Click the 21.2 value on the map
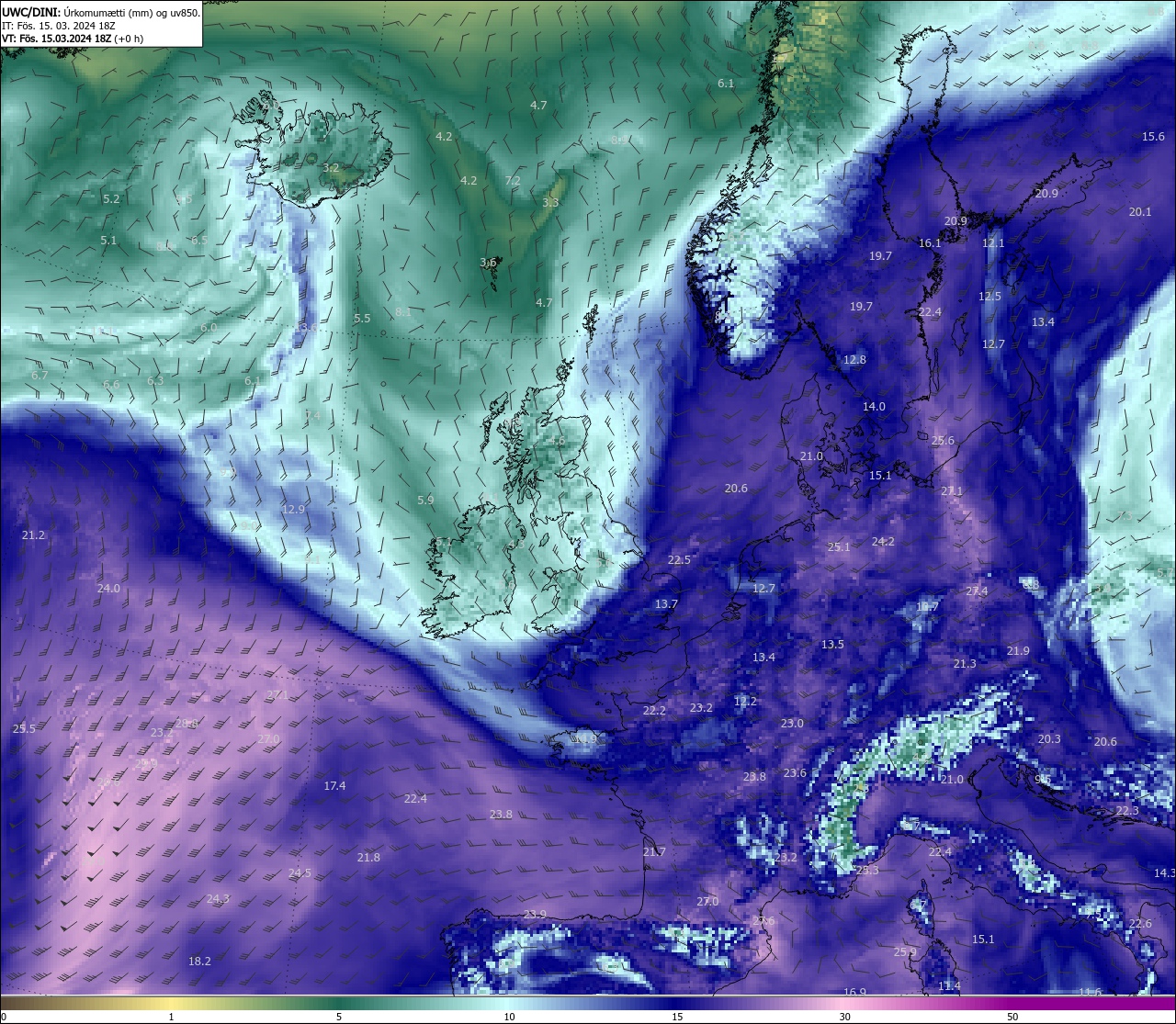 (x=33, y=535)
